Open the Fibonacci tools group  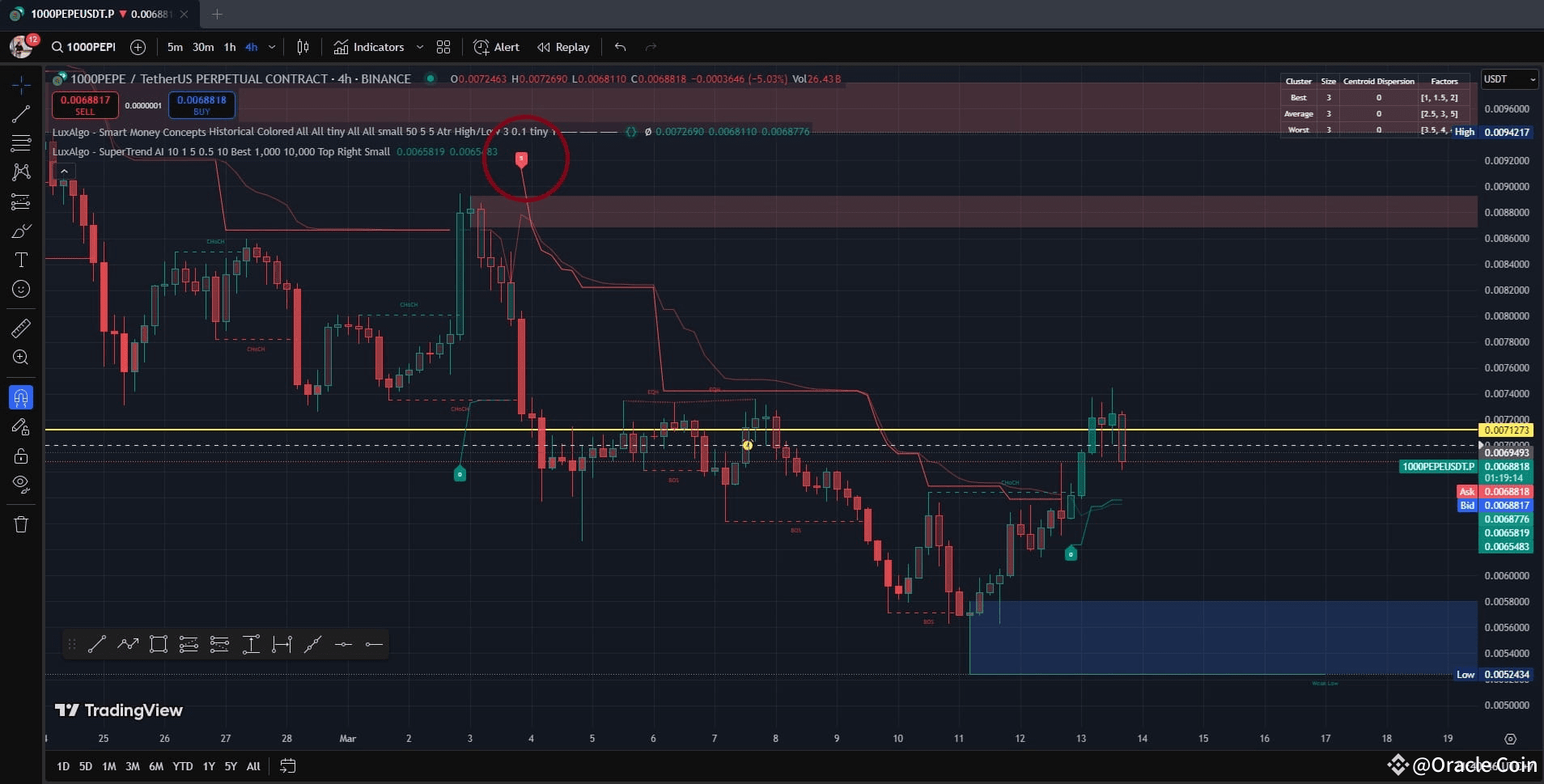[21, 143]
